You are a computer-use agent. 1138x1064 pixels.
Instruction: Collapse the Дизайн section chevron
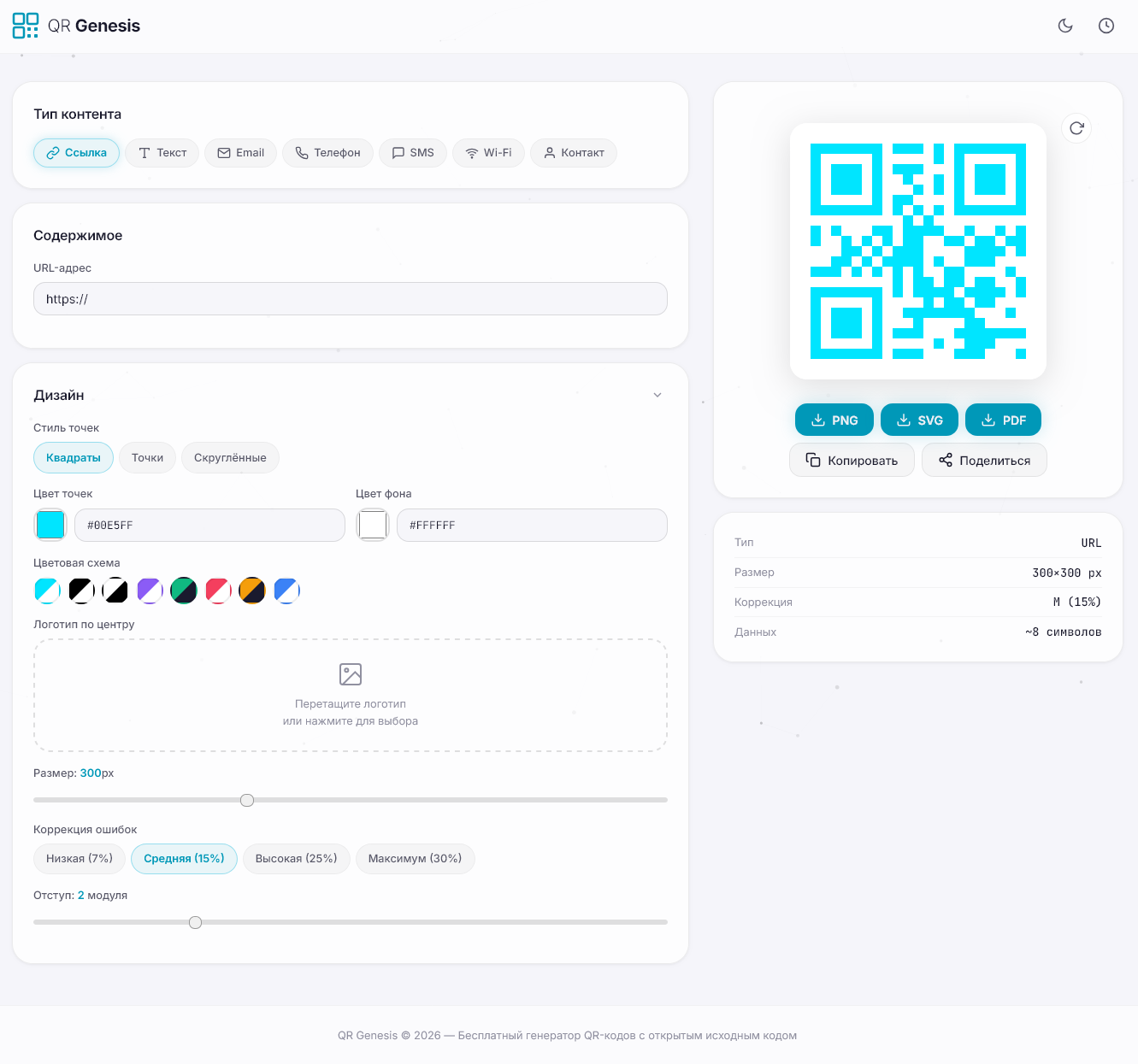coord(657,395)
